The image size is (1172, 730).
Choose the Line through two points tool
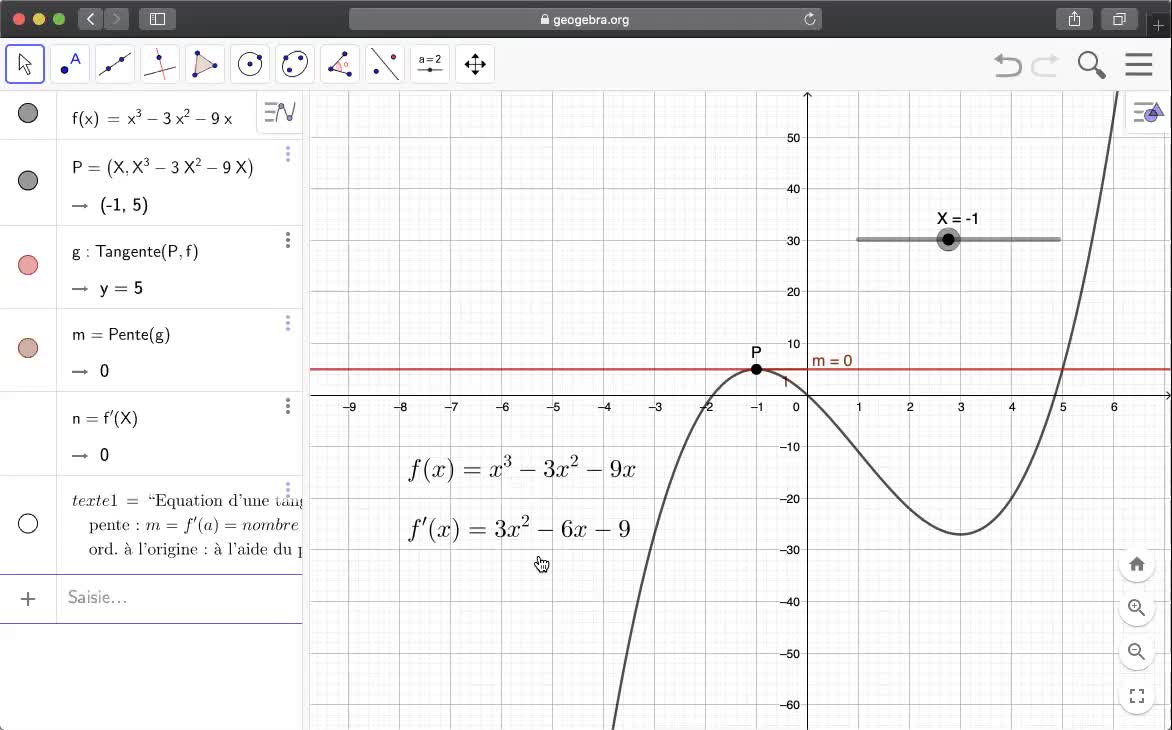115,65
